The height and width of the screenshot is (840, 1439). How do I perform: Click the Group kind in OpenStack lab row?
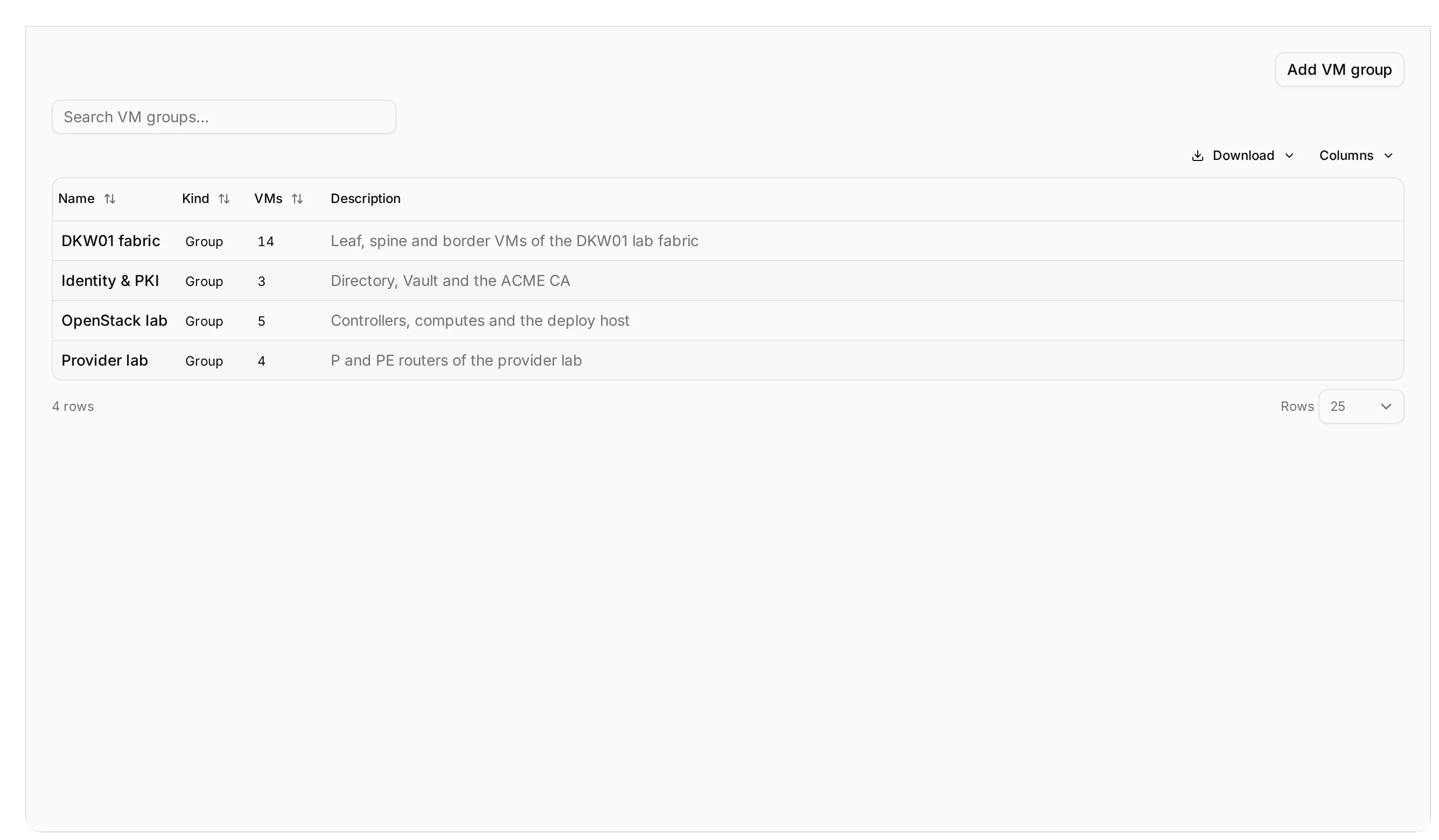[x=204, y=322]
